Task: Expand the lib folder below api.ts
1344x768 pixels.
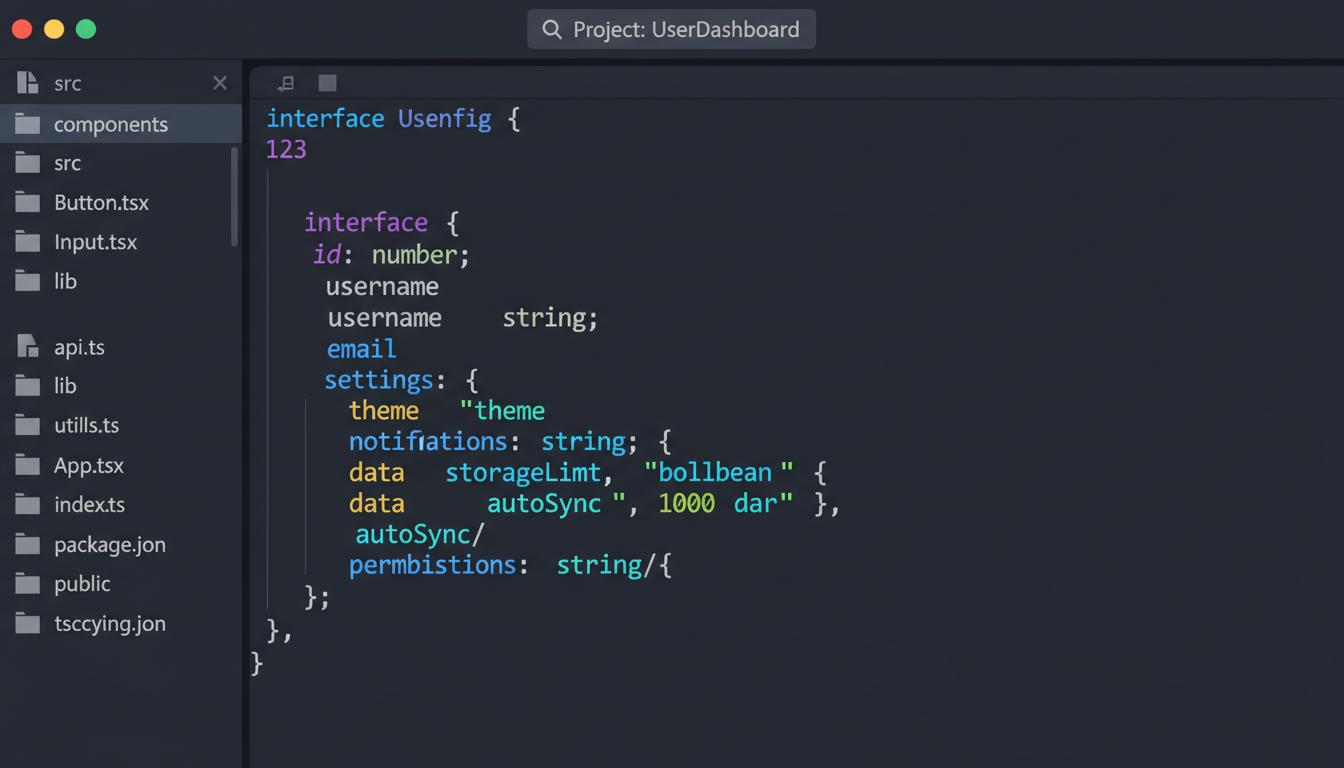Action: point(65,386)
